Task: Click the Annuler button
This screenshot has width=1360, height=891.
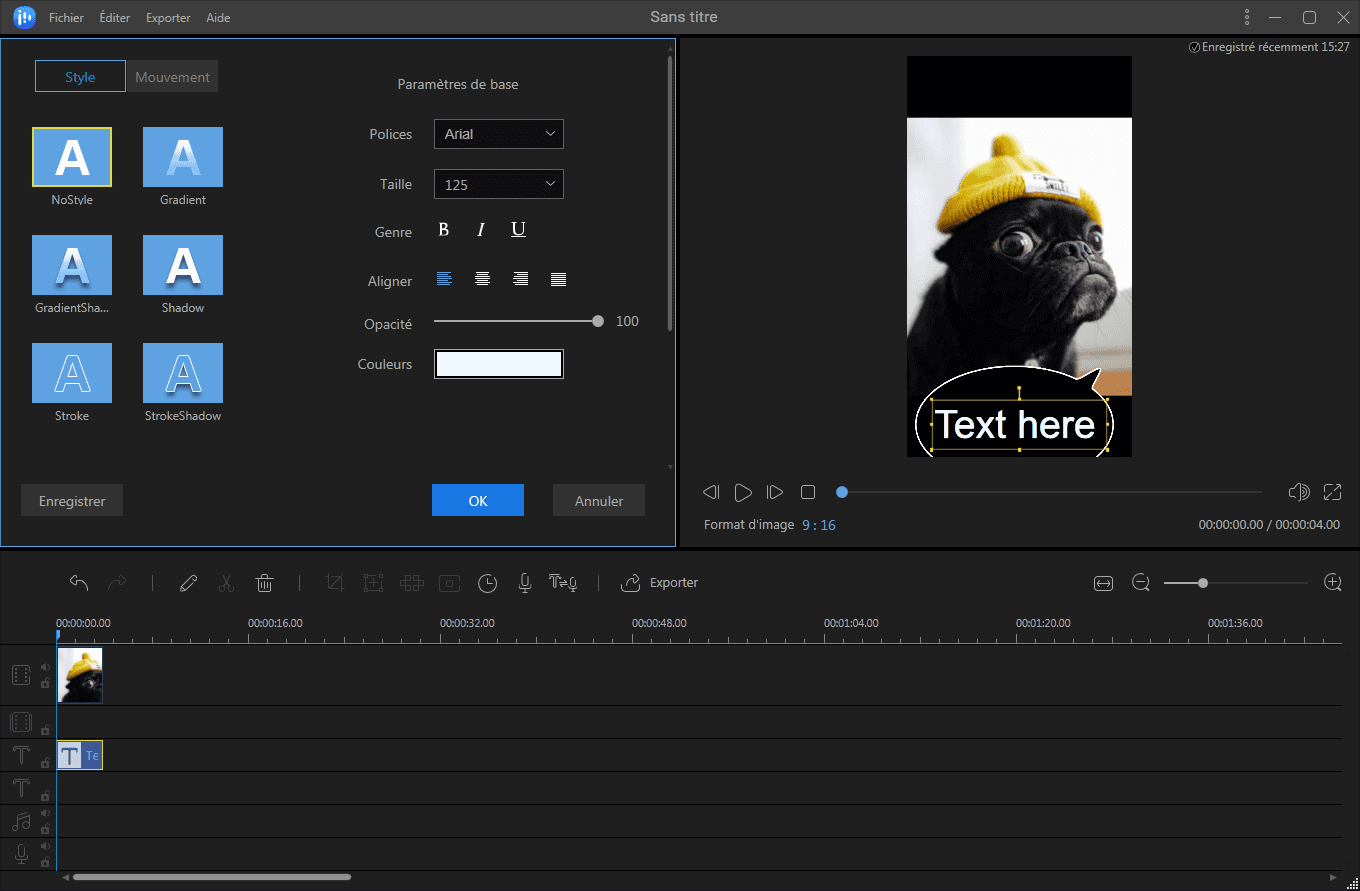Action: 599,501
